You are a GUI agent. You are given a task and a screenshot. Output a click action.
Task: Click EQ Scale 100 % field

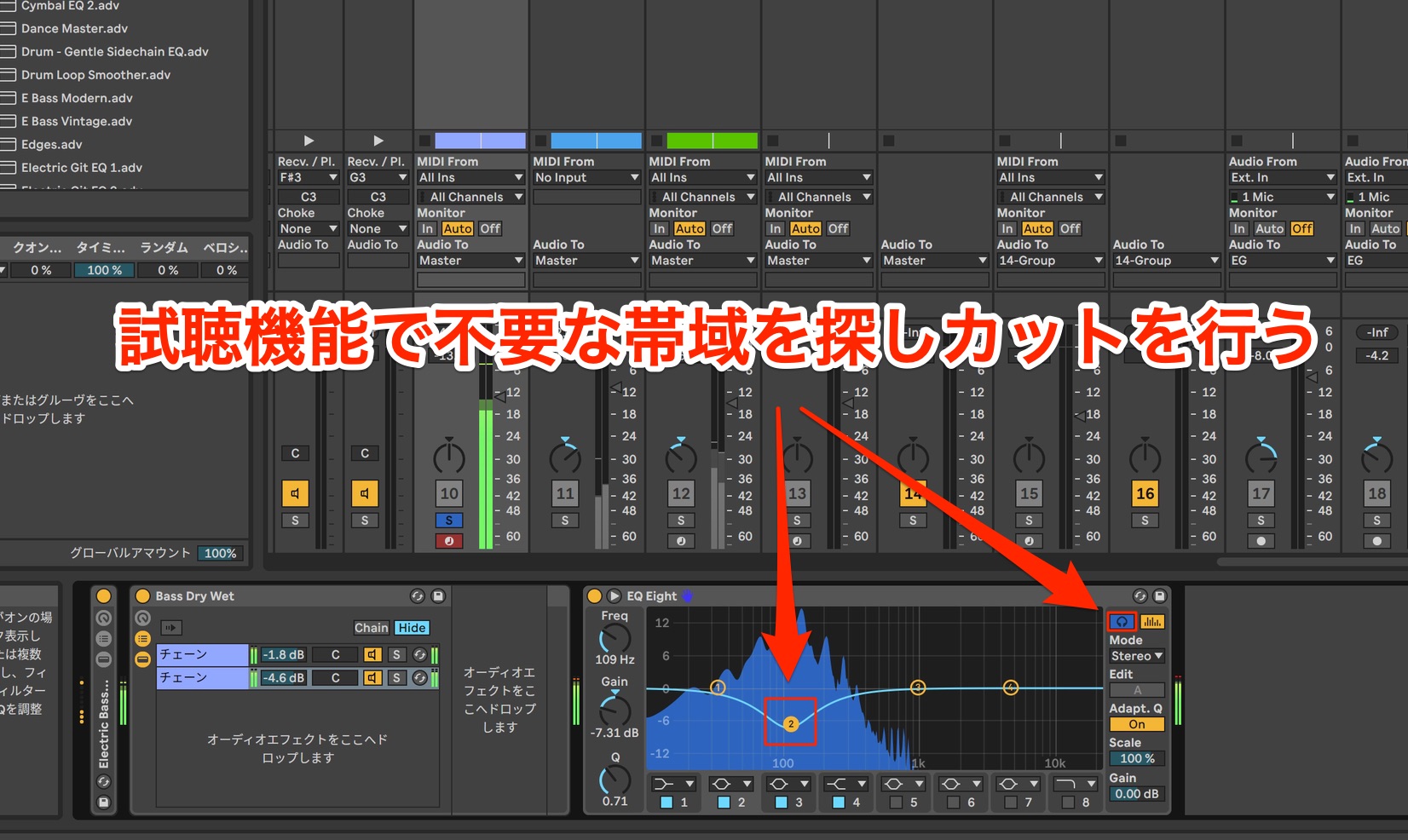[x=1137, y=758]
